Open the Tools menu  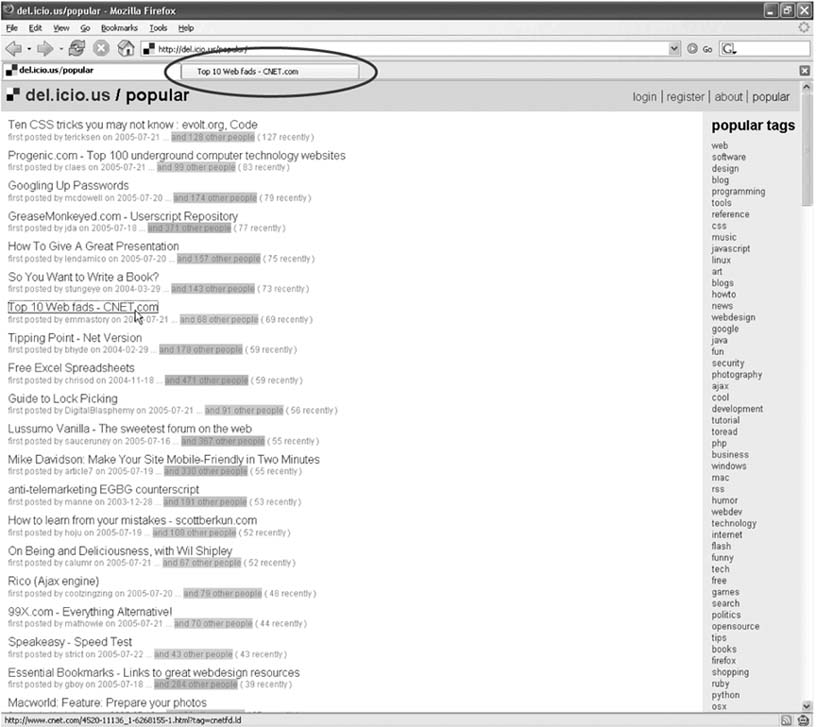(158, 28)
